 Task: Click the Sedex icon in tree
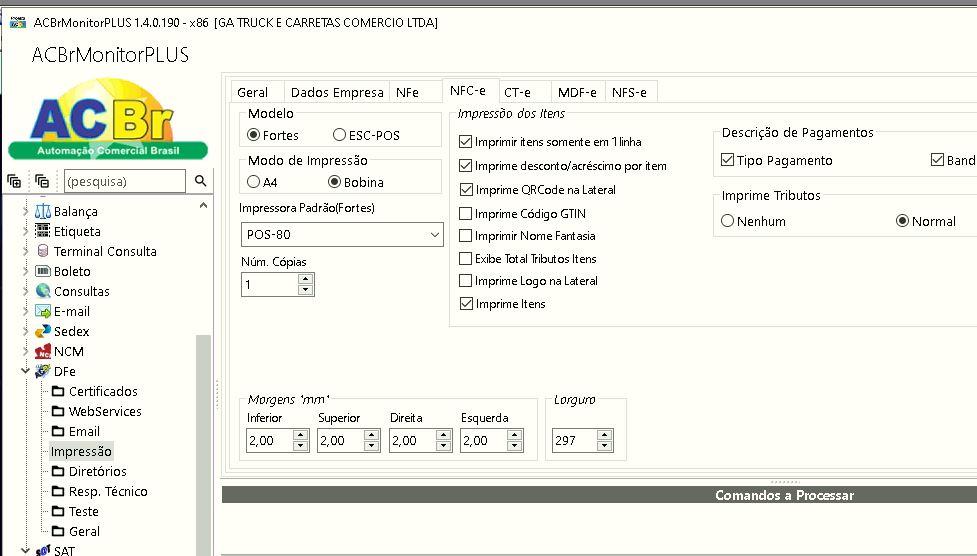(x=42, y=331)
